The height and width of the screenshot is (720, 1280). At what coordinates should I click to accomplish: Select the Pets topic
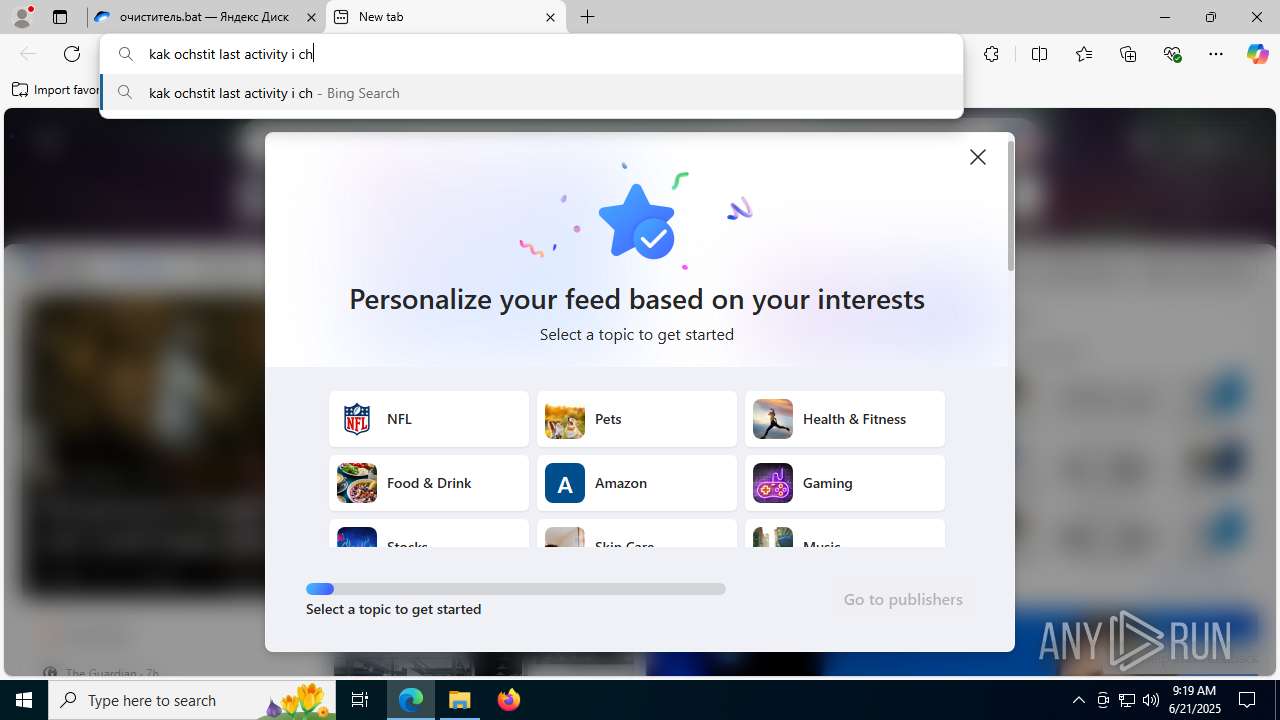pos(637,419)
